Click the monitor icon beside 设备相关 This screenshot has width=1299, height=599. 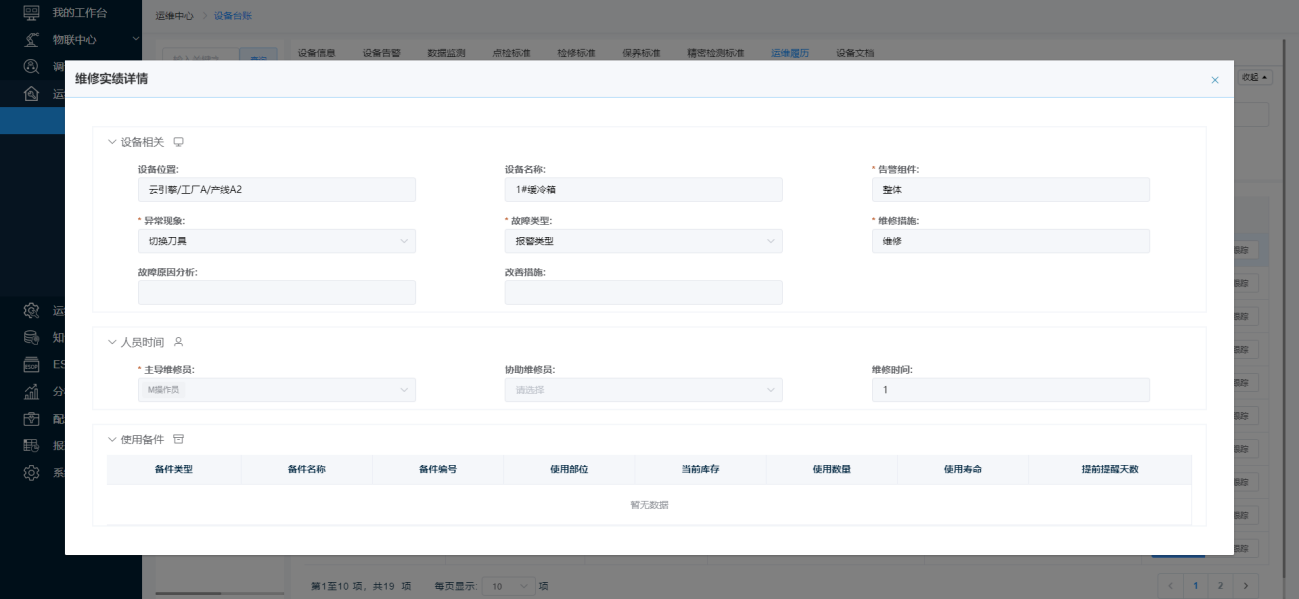coord(179,142)
